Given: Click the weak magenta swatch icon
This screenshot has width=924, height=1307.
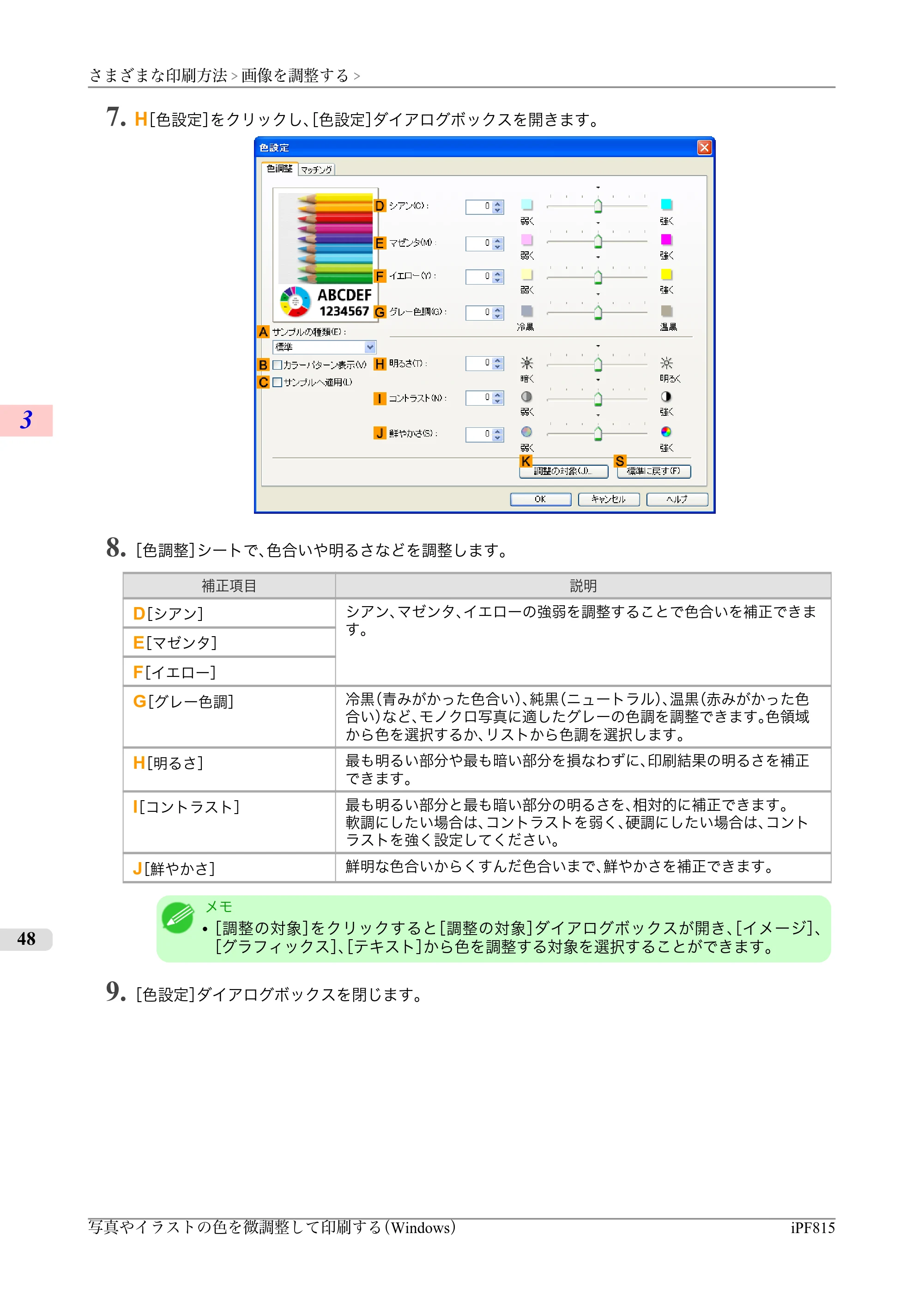Looking at the screenshot, I should [x=527, y=240].
